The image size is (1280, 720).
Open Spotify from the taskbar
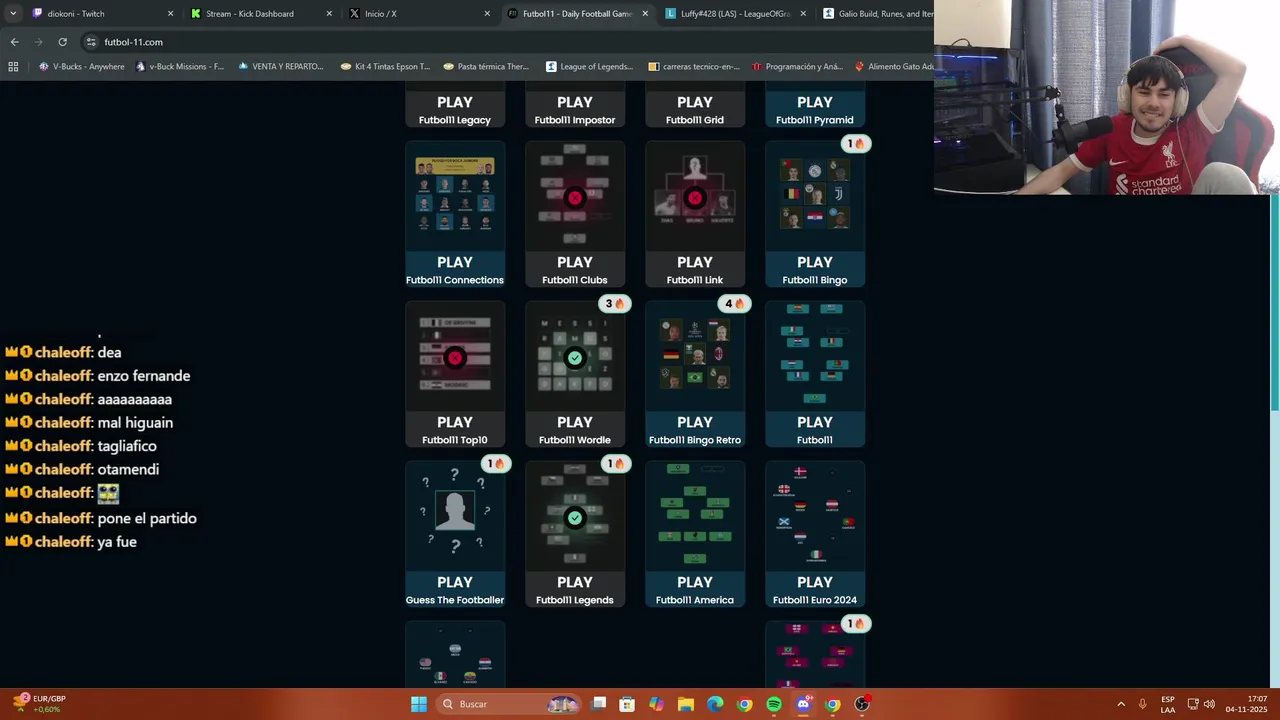tap(774, 704)
